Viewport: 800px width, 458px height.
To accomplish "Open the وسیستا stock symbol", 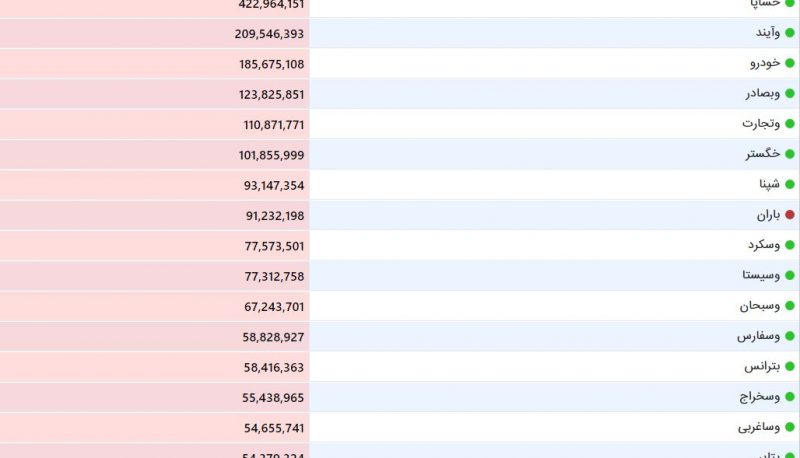I will tap(761, 275).
